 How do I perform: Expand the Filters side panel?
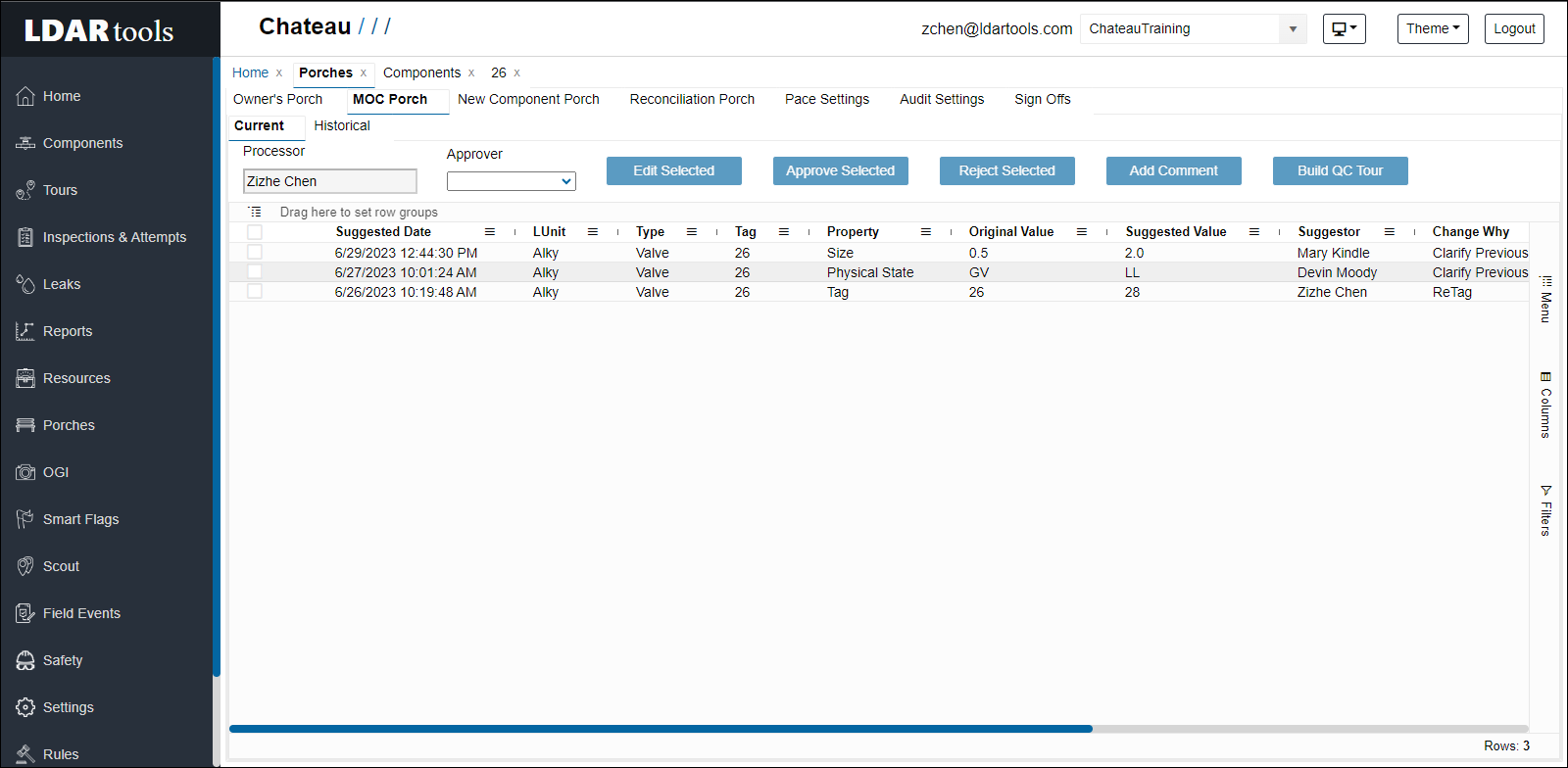click(x=1545, y=510)
